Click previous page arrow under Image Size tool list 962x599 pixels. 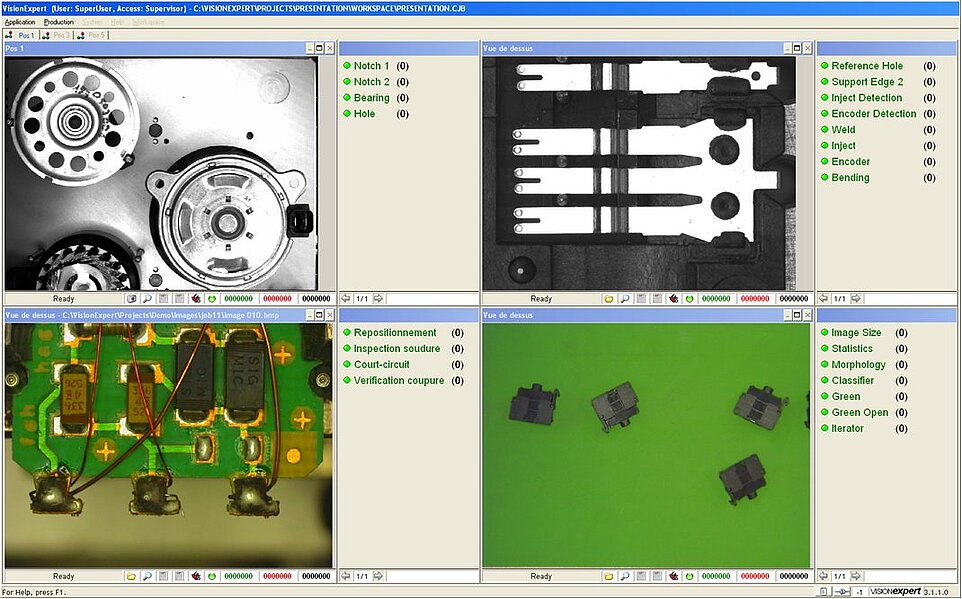824,576
